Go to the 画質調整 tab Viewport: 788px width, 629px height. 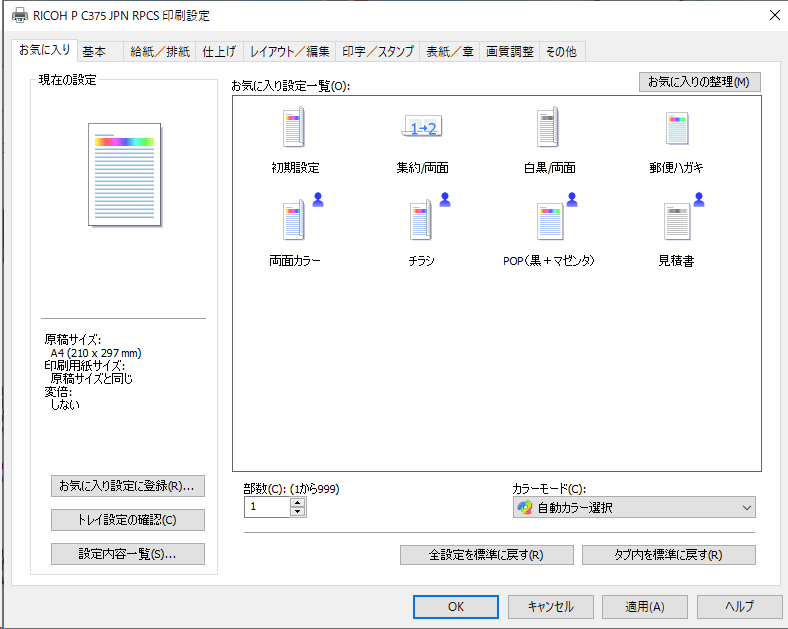(509, 51)
